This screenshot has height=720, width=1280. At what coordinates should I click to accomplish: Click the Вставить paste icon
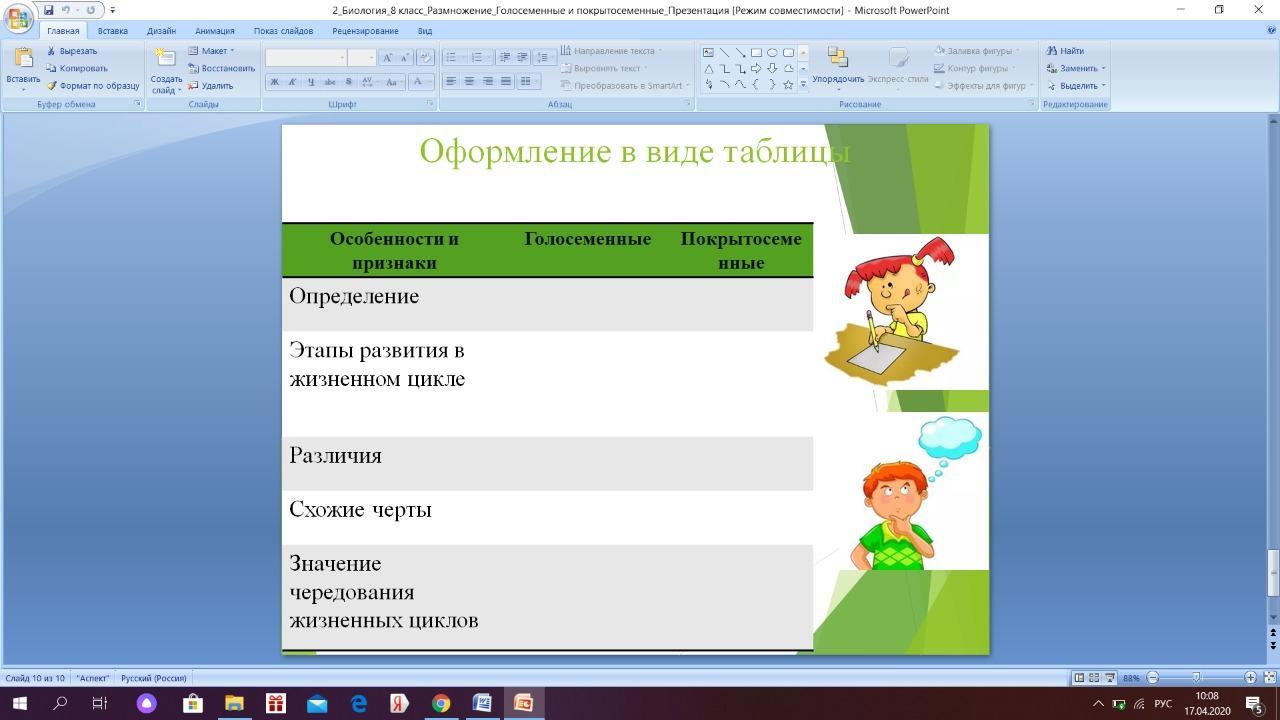23,60
